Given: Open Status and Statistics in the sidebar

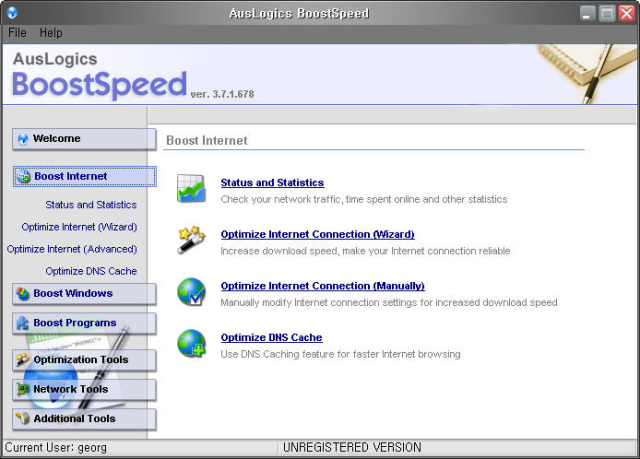Looking at the screenshot, I should tap(91, 205).
